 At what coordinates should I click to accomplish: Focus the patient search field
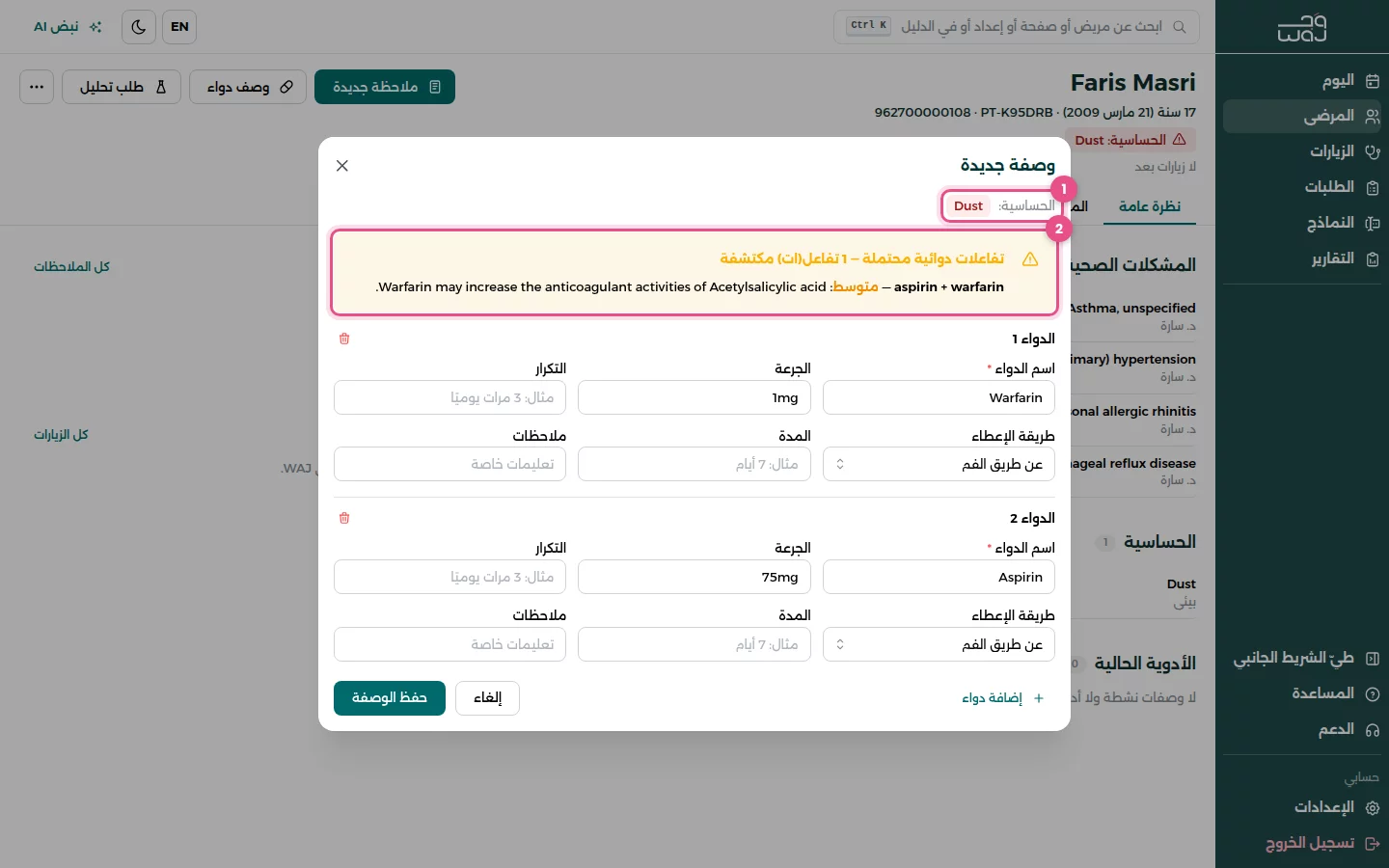(1017, 27)
